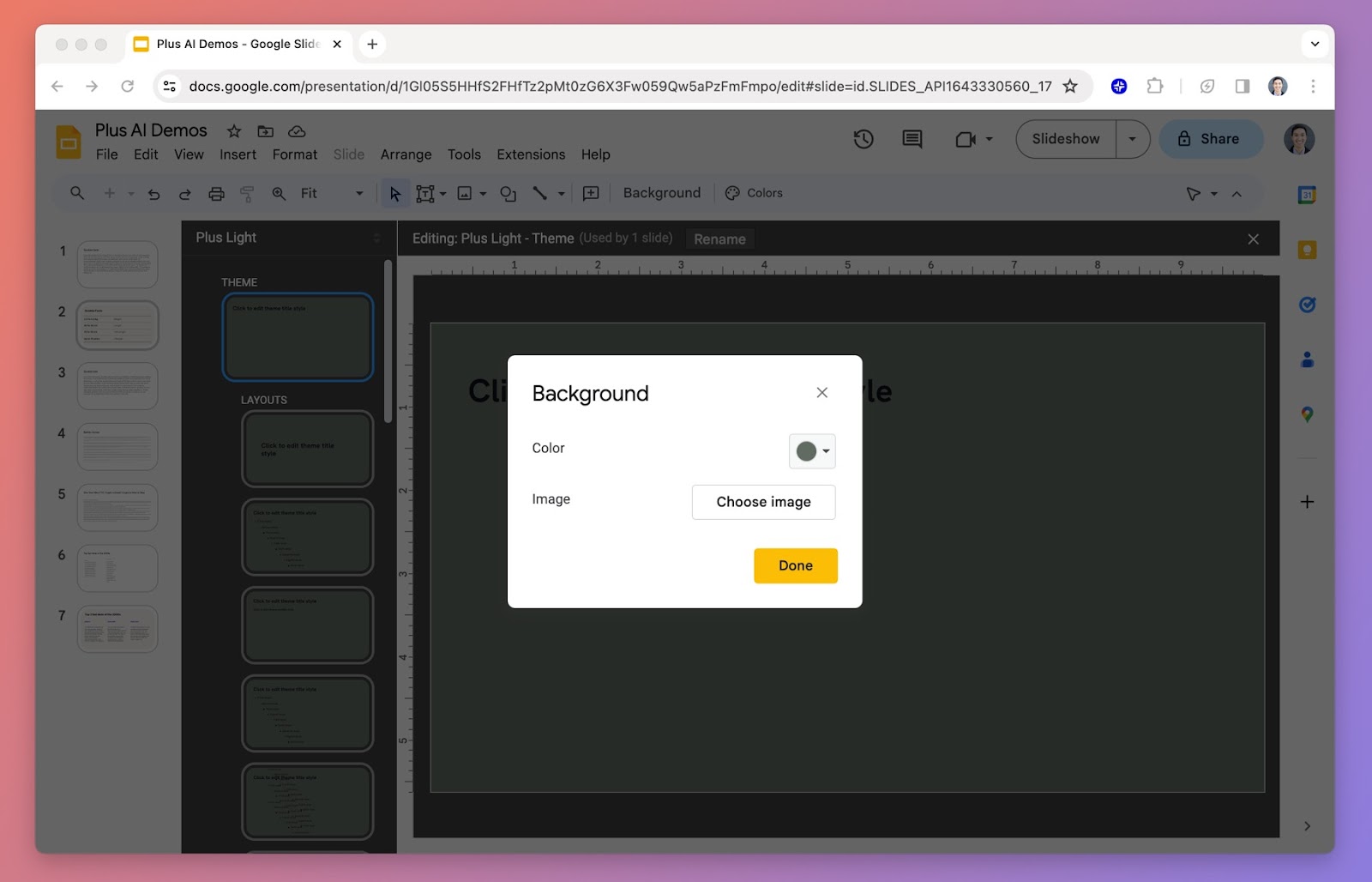Open version history clock icon
1372x882 pixels.
(x=863, y=139)
